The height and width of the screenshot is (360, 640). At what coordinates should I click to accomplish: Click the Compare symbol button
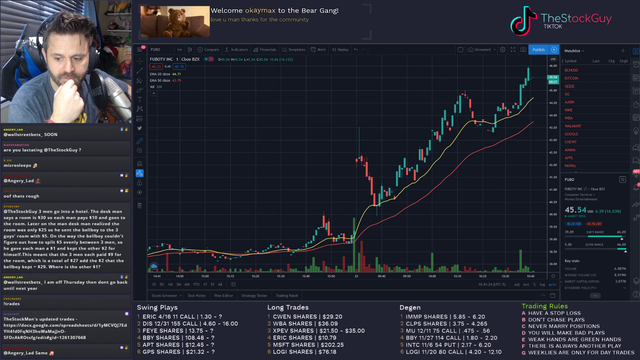pyautogui.click(x=208, y=49)
